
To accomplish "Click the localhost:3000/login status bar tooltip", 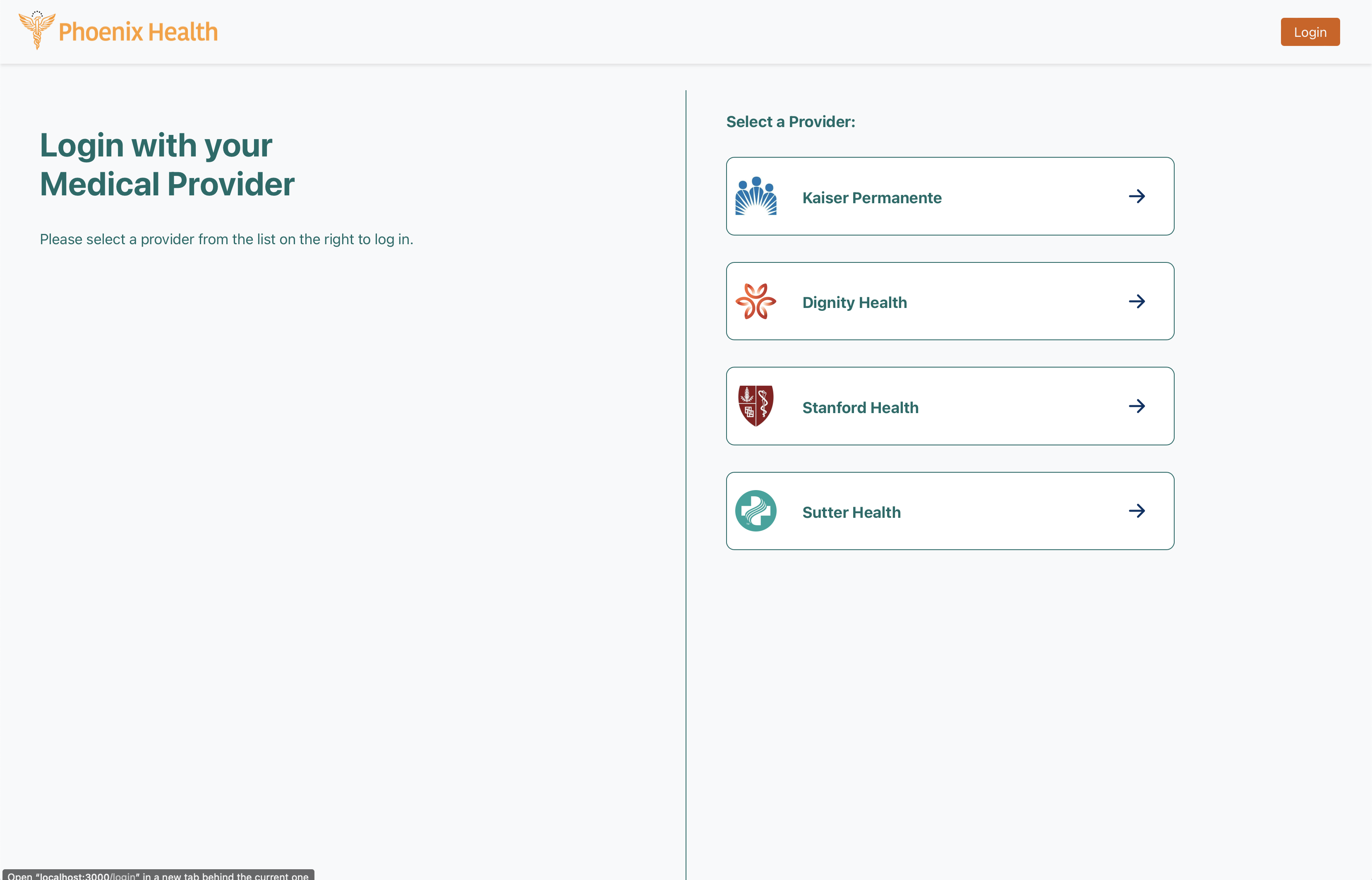I will (x=158, y=875).
